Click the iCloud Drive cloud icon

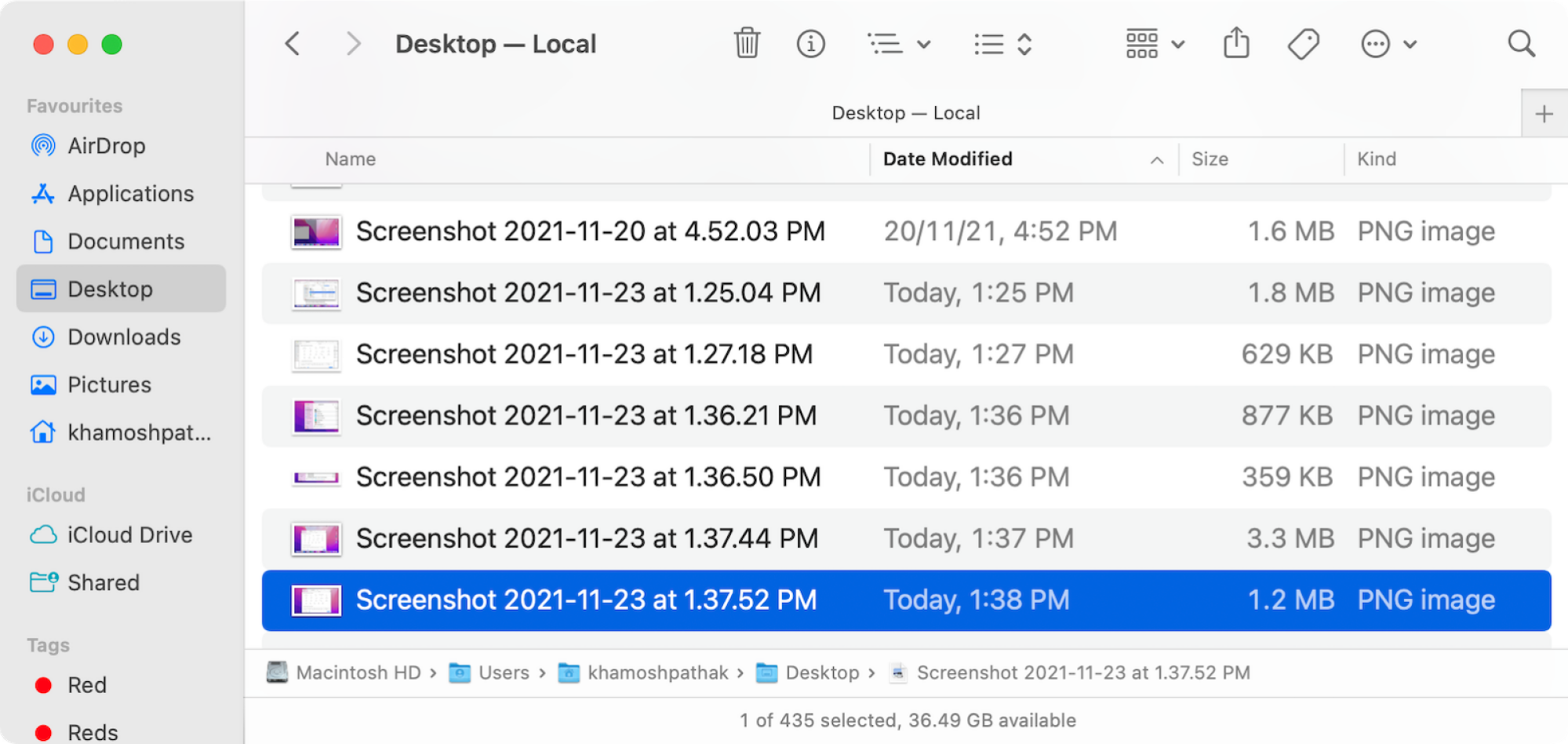point(43,535)
